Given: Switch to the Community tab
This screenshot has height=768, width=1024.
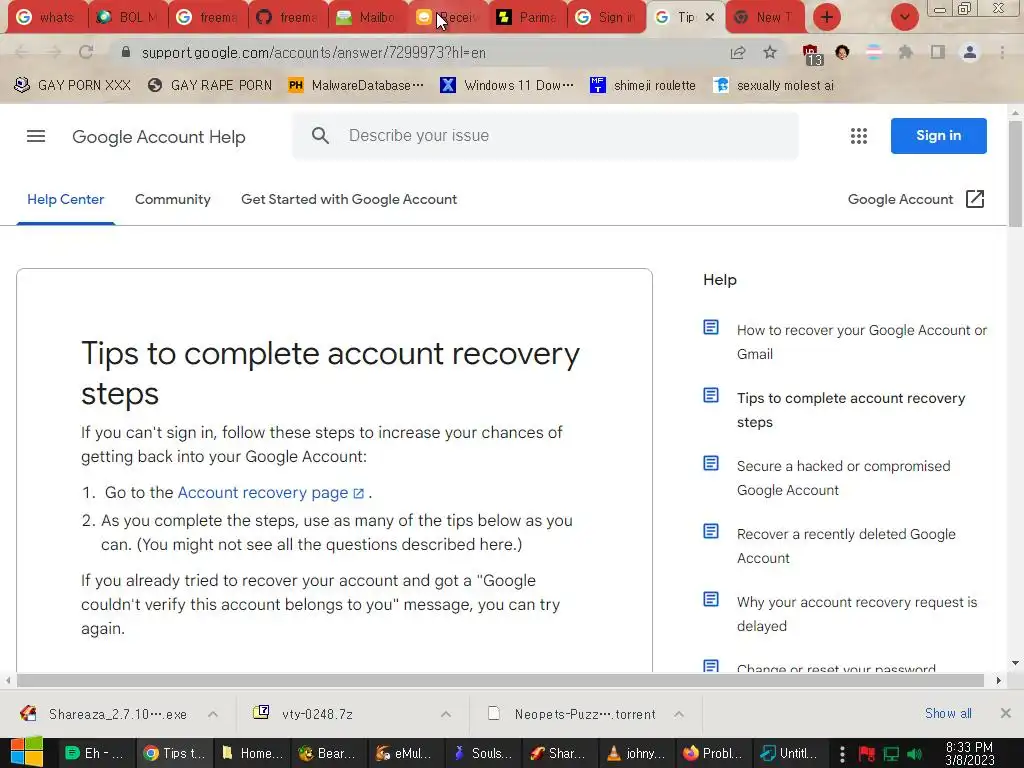Looking at the screenshot, I should tap(172, 199).
